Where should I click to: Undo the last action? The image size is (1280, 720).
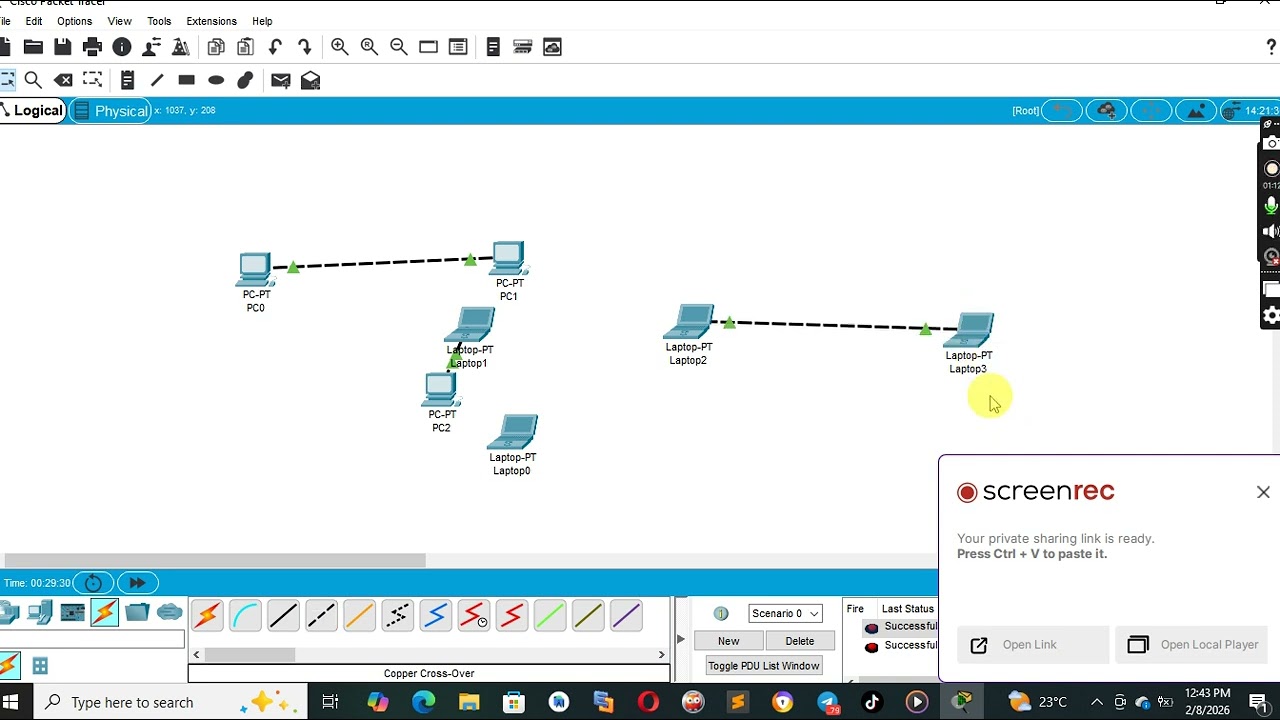coord(275,47)
